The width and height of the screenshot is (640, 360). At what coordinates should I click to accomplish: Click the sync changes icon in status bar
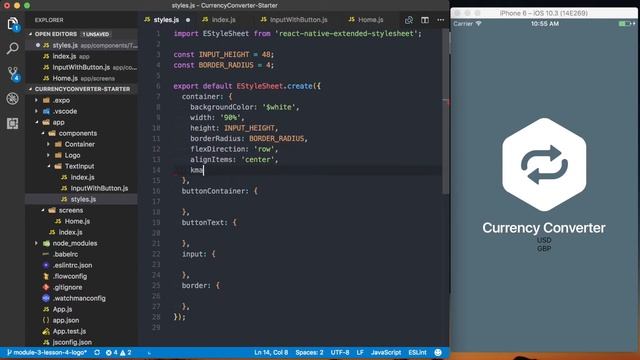pyautogui.click(x=97, y=352)
